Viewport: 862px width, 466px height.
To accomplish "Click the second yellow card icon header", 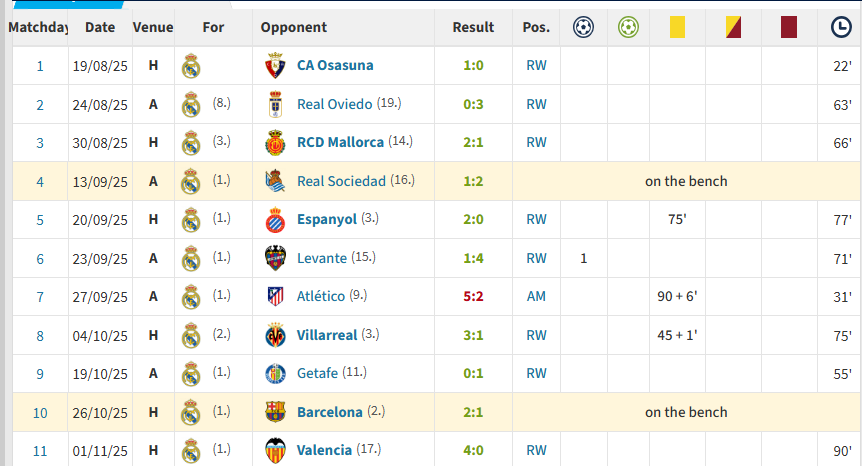I will [x=733, y=27].
